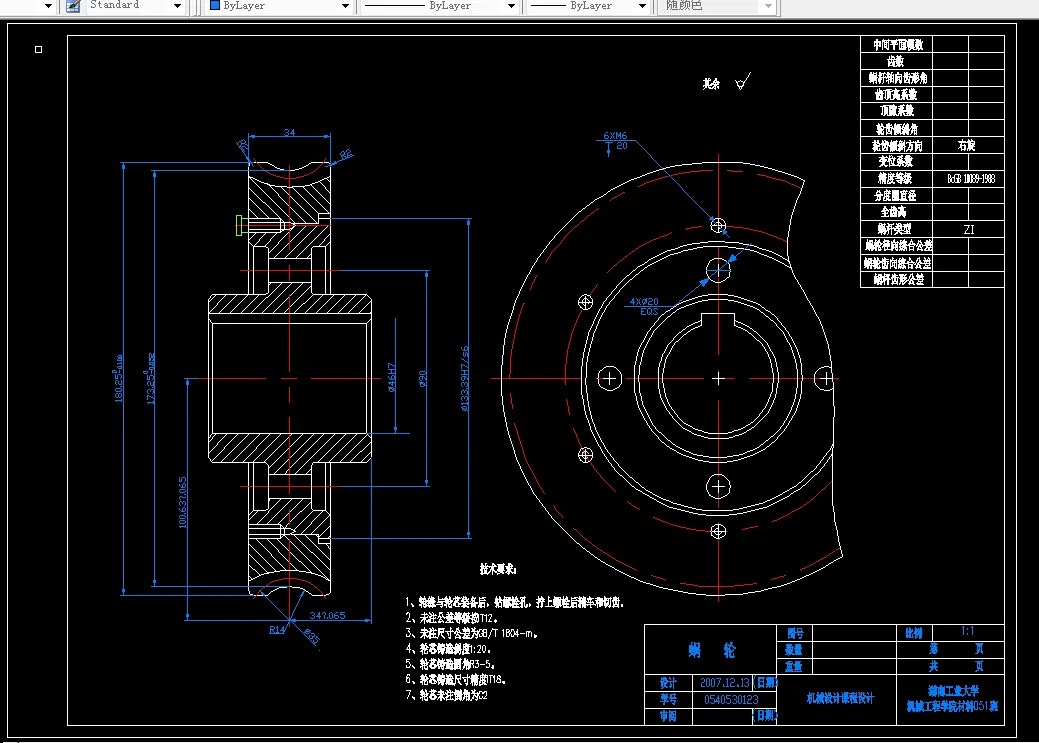Select the 347.065 bottom dimension

pyautogui.click(x=327, y=615)
